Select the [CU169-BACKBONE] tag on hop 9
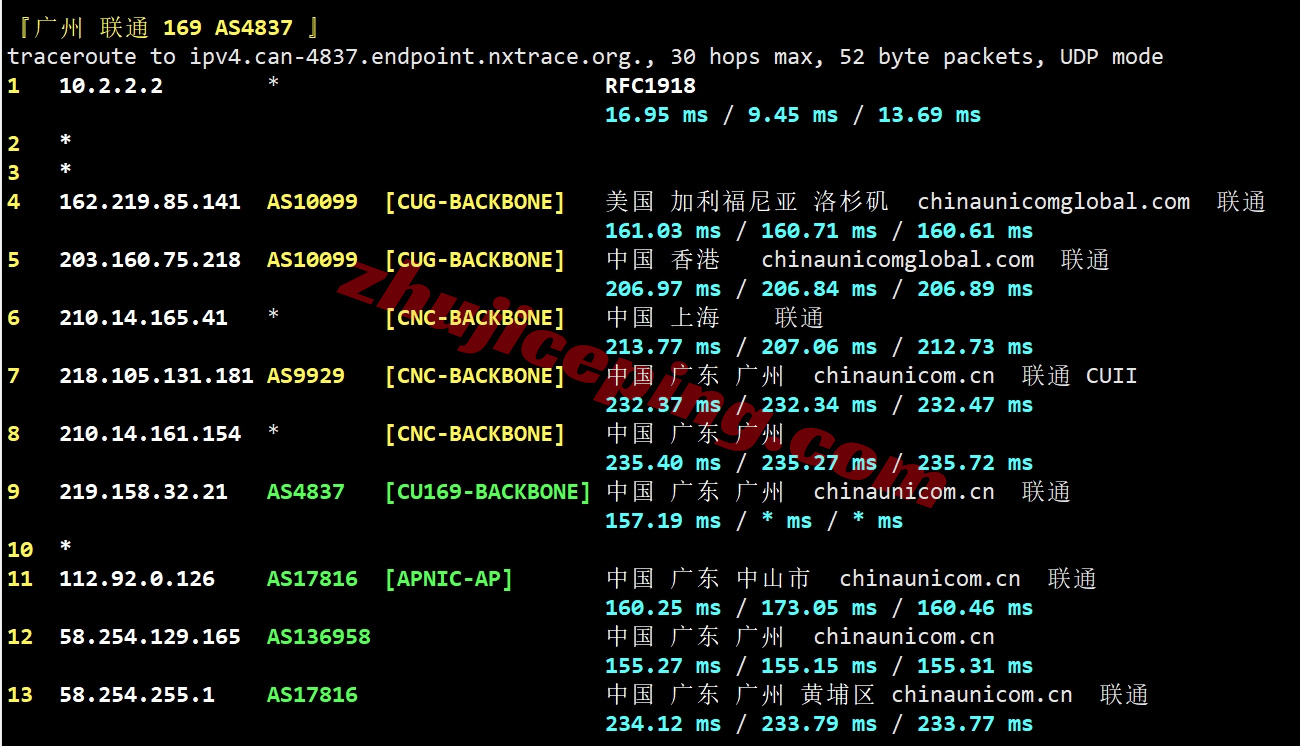 pyautogui.click(x=488, y=491)
